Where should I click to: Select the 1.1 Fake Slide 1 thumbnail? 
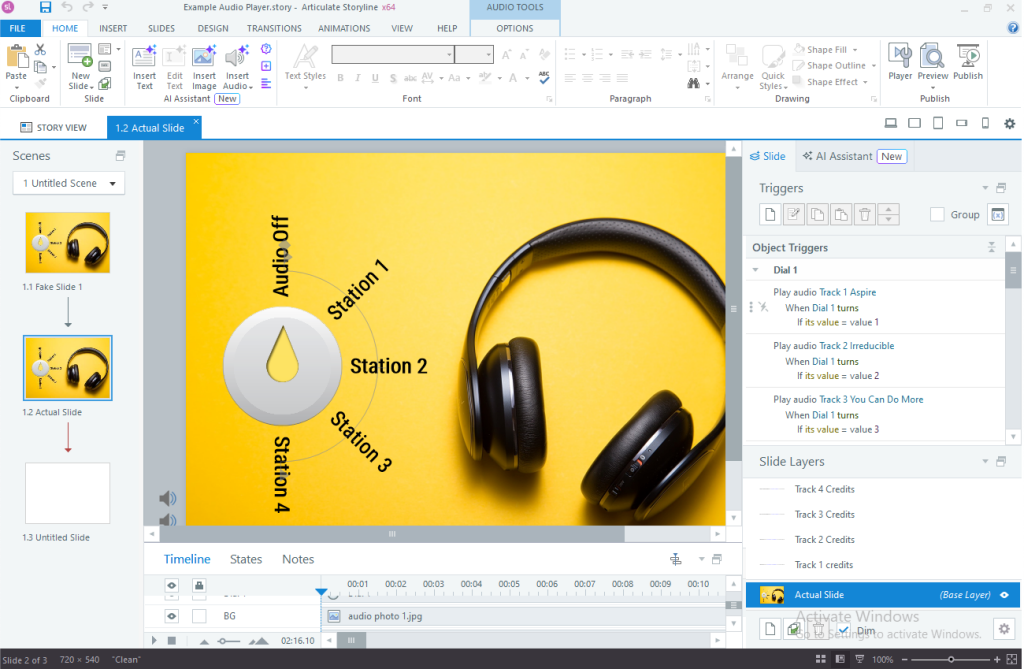coord(67,243)
